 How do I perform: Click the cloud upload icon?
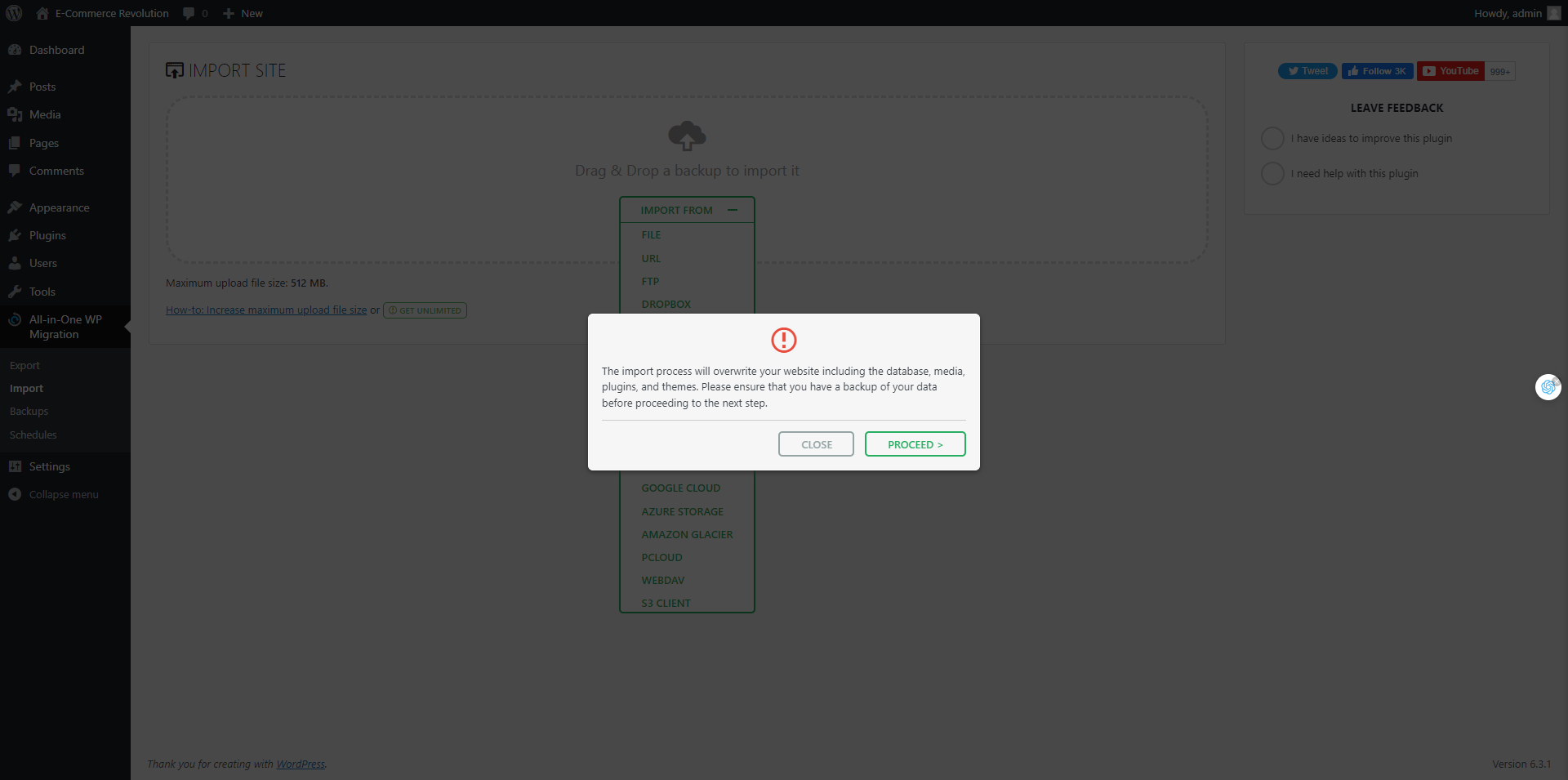686,136
